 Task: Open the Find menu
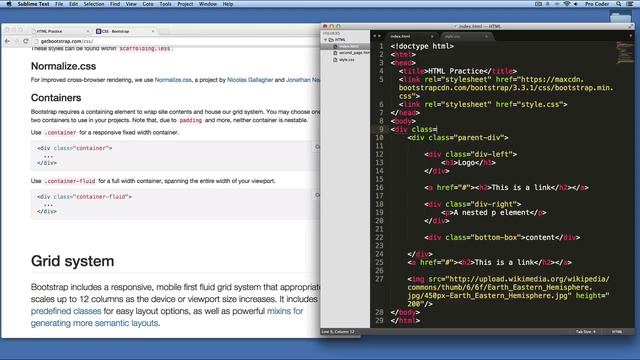coord(115,4)
